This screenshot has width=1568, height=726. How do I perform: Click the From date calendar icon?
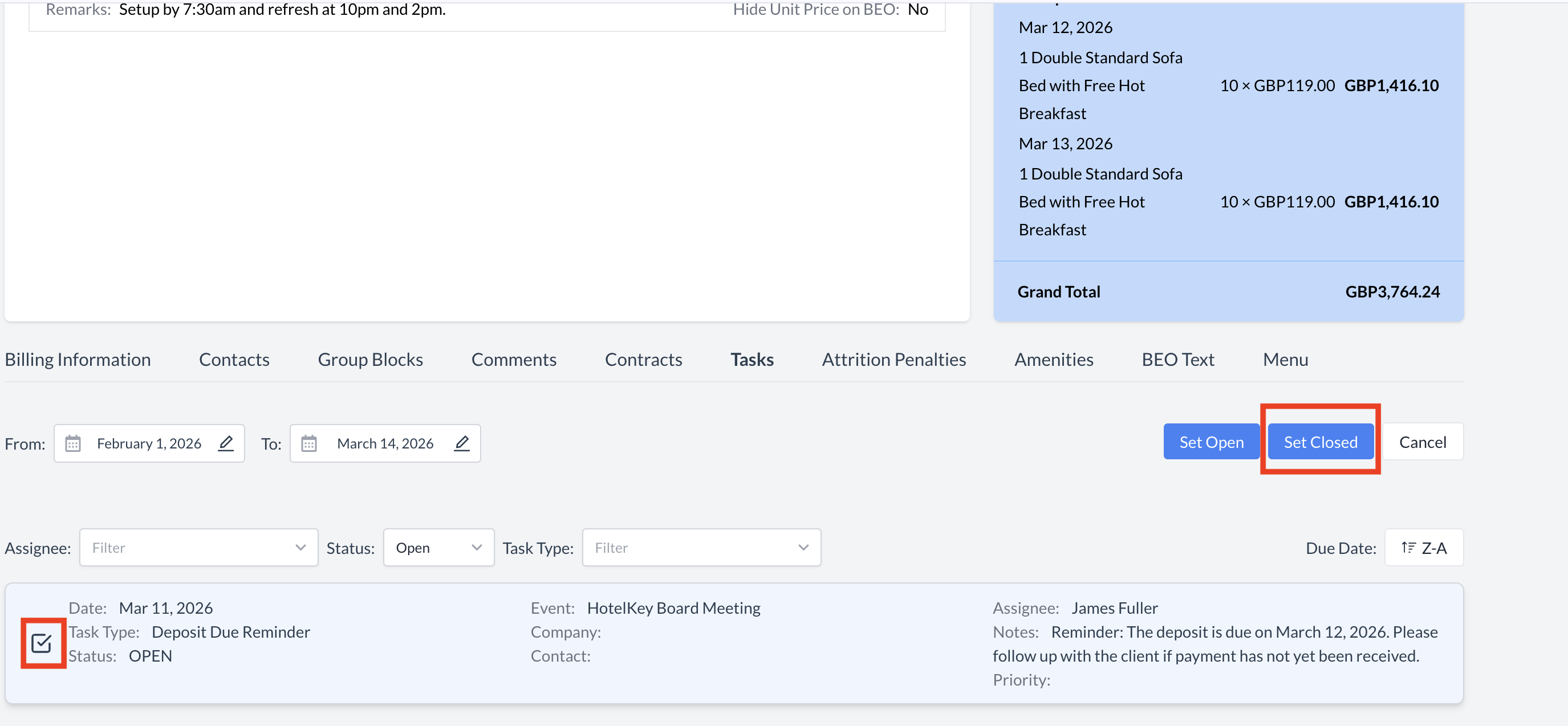(72, 443)
